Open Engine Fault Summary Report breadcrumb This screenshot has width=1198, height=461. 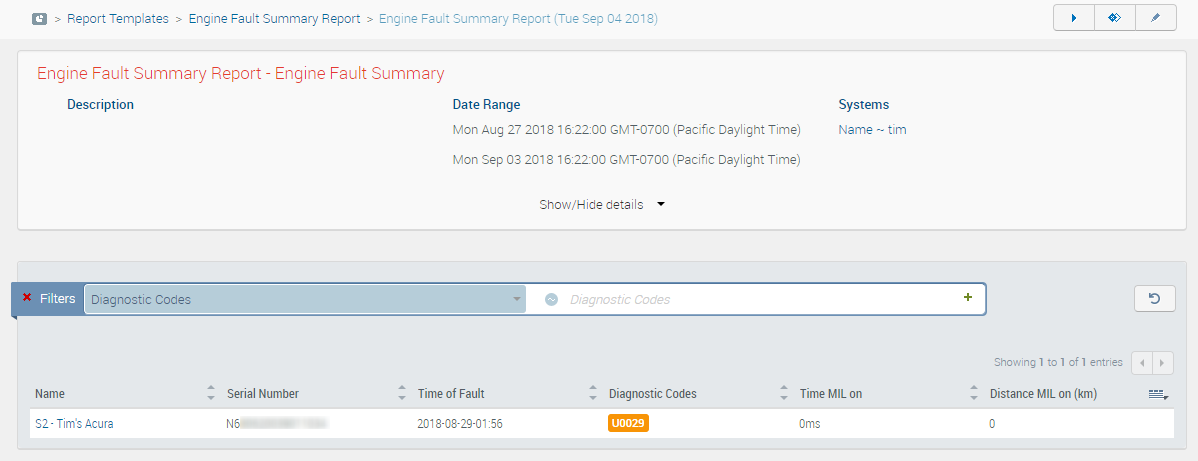coord(274,19)
